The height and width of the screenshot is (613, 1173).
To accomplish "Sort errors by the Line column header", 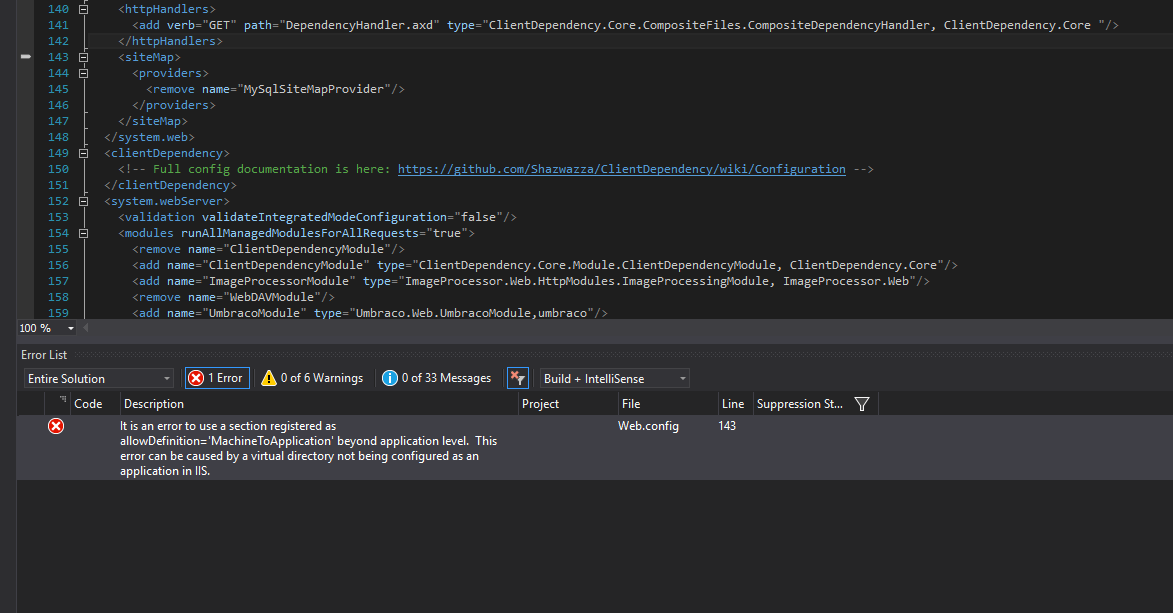I will coord(733,403).
